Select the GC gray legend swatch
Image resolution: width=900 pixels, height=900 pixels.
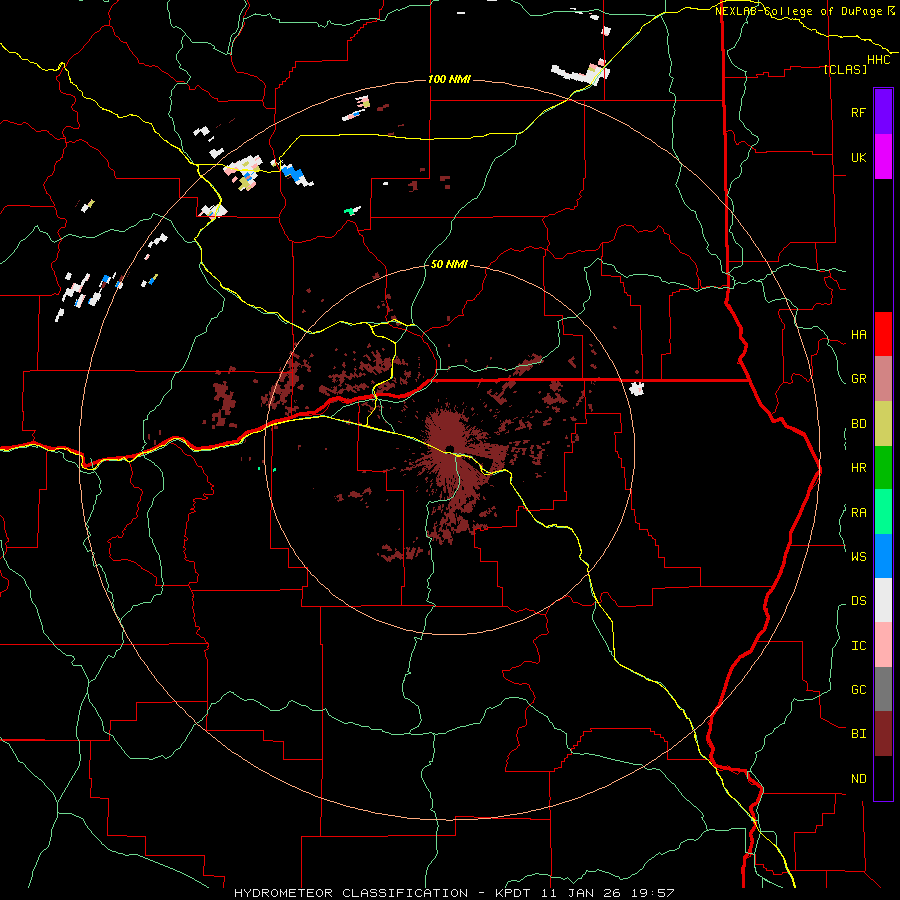click(883, 689)
